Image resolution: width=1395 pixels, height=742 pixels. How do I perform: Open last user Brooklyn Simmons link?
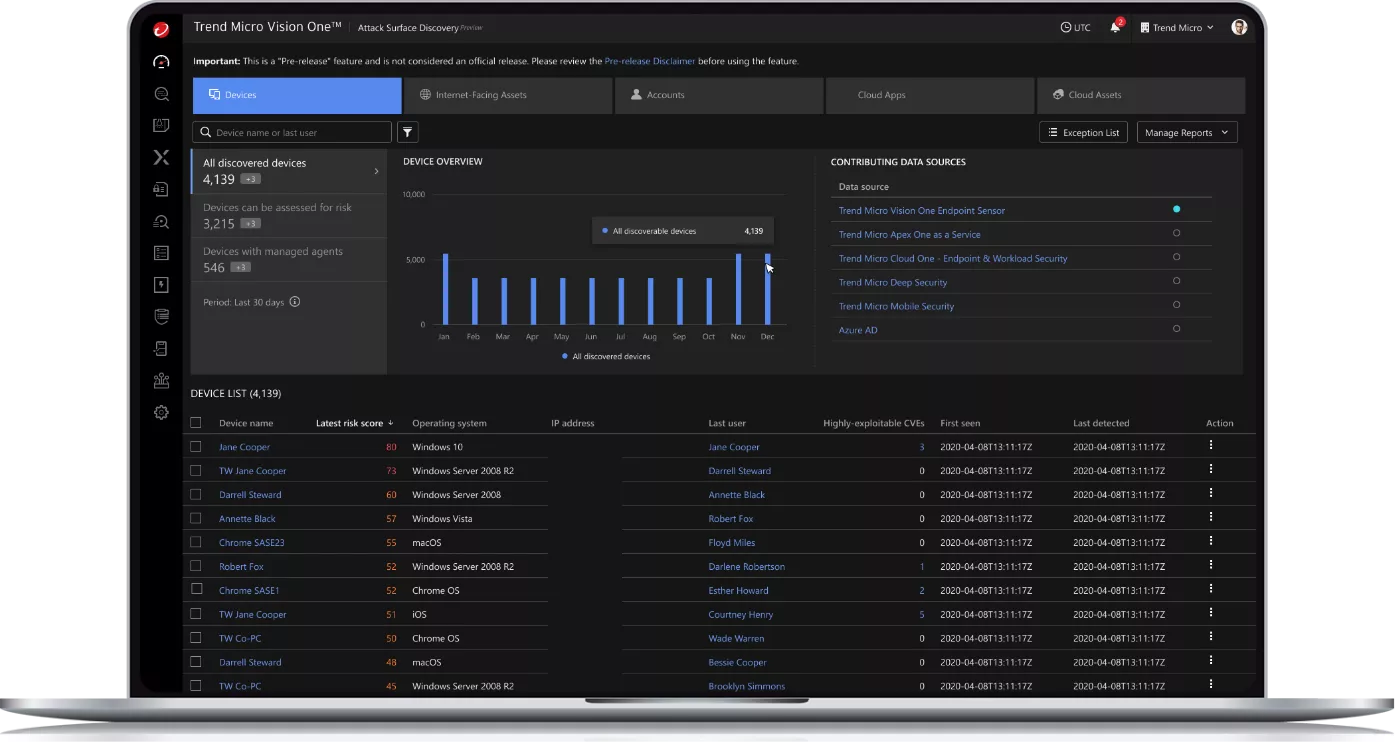pyautogui.click(x=747, y=686)
